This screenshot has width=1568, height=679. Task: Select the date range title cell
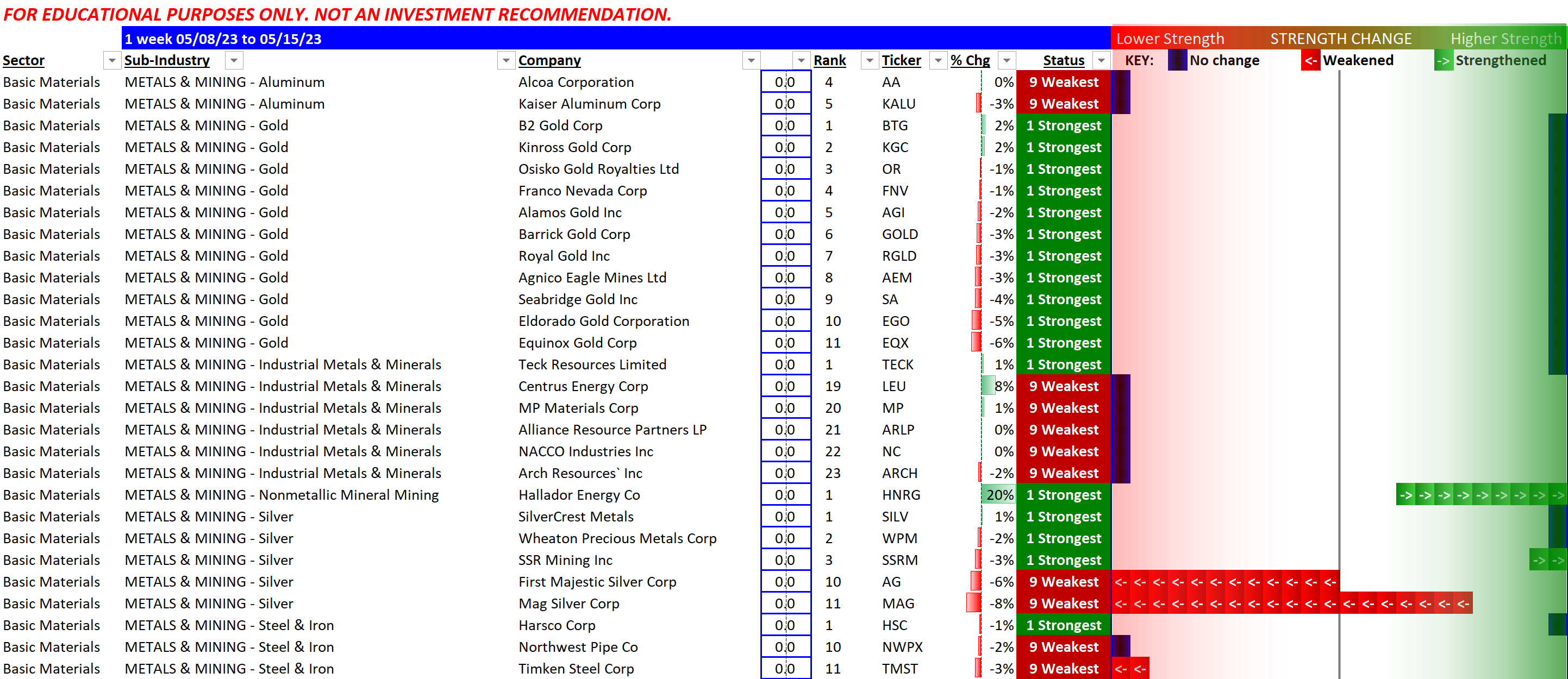pyautogui.click(x=223, y=39)
